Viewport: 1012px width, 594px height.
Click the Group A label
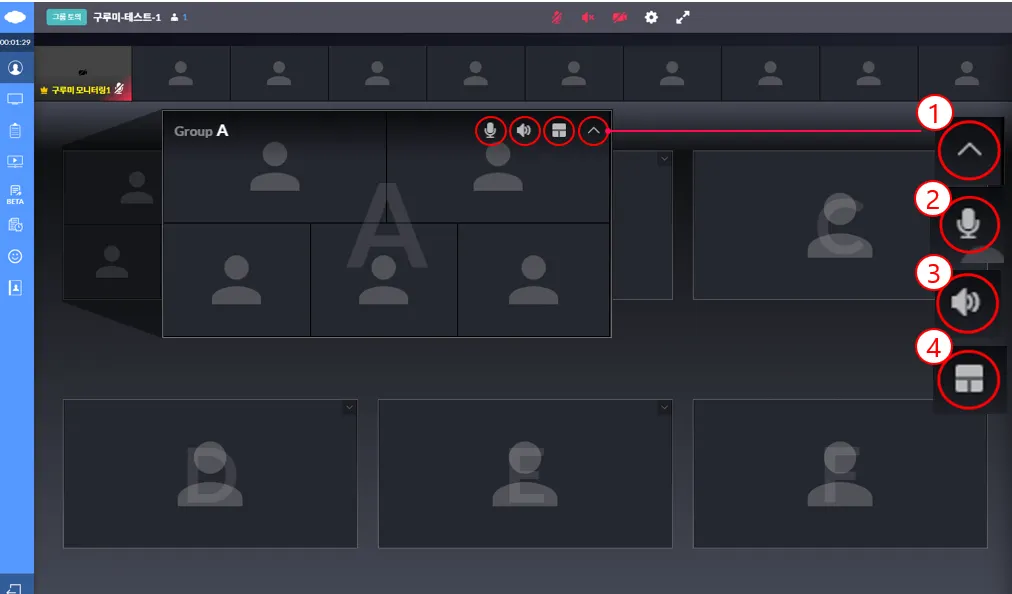(201, 131)
